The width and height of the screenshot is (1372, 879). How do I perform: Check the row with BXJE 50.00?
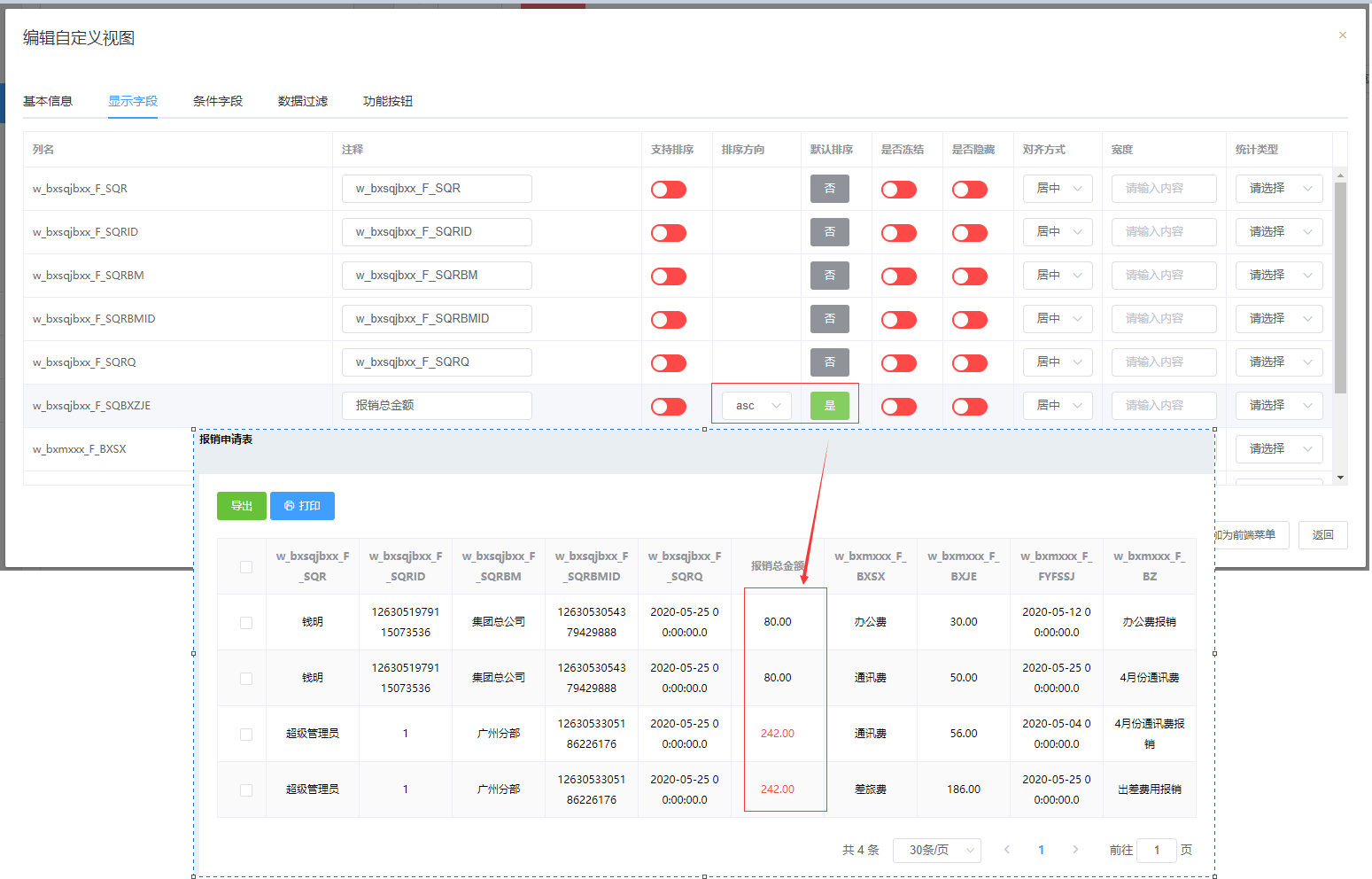(246, 679)
